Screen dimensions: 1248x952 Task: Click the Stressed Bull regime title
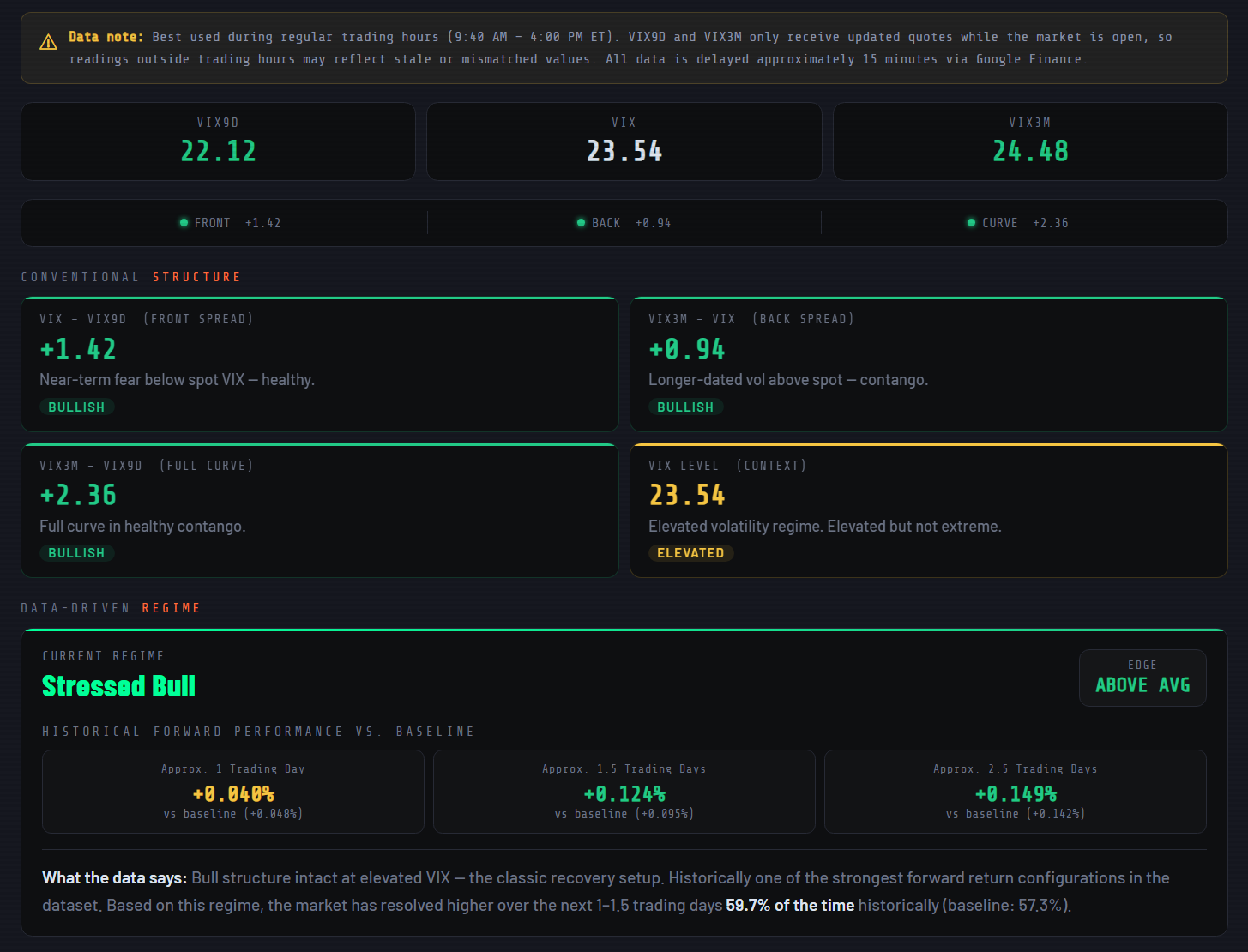118,686
